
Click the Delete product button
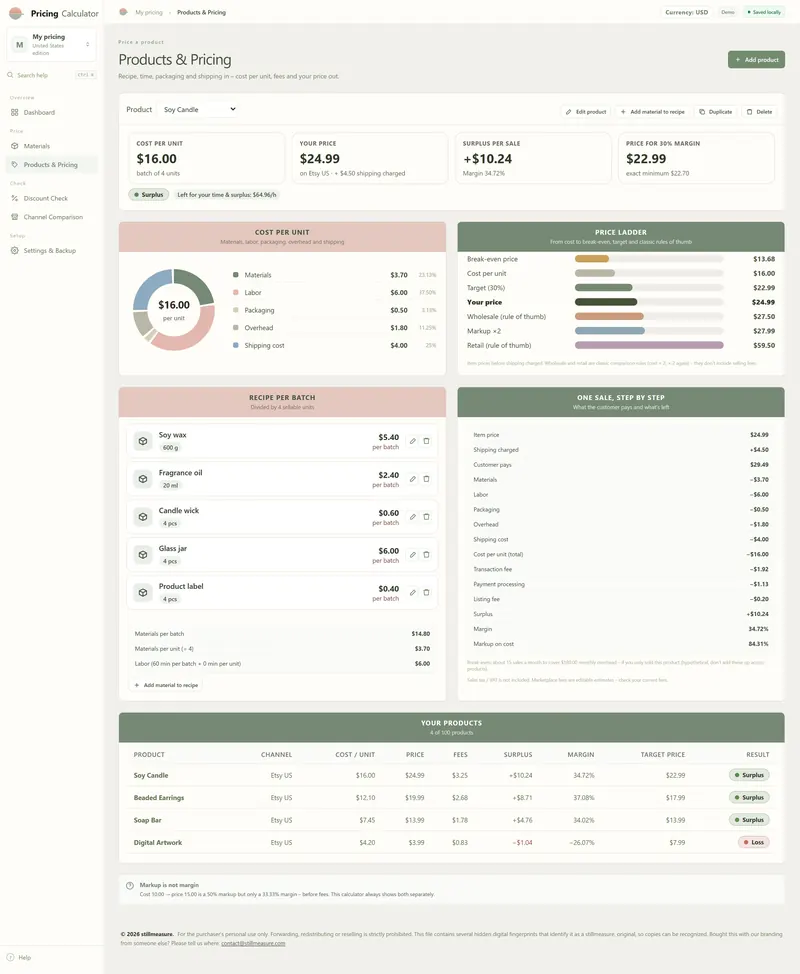pyautogui.click(x=759, y=112)
